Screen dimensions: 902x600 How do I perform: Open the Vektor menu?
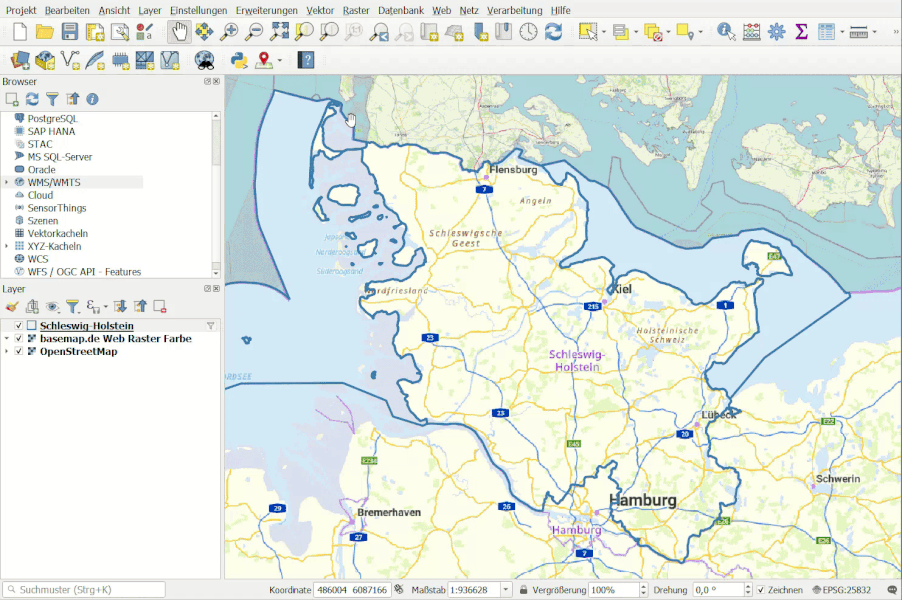tap(320, 10)
